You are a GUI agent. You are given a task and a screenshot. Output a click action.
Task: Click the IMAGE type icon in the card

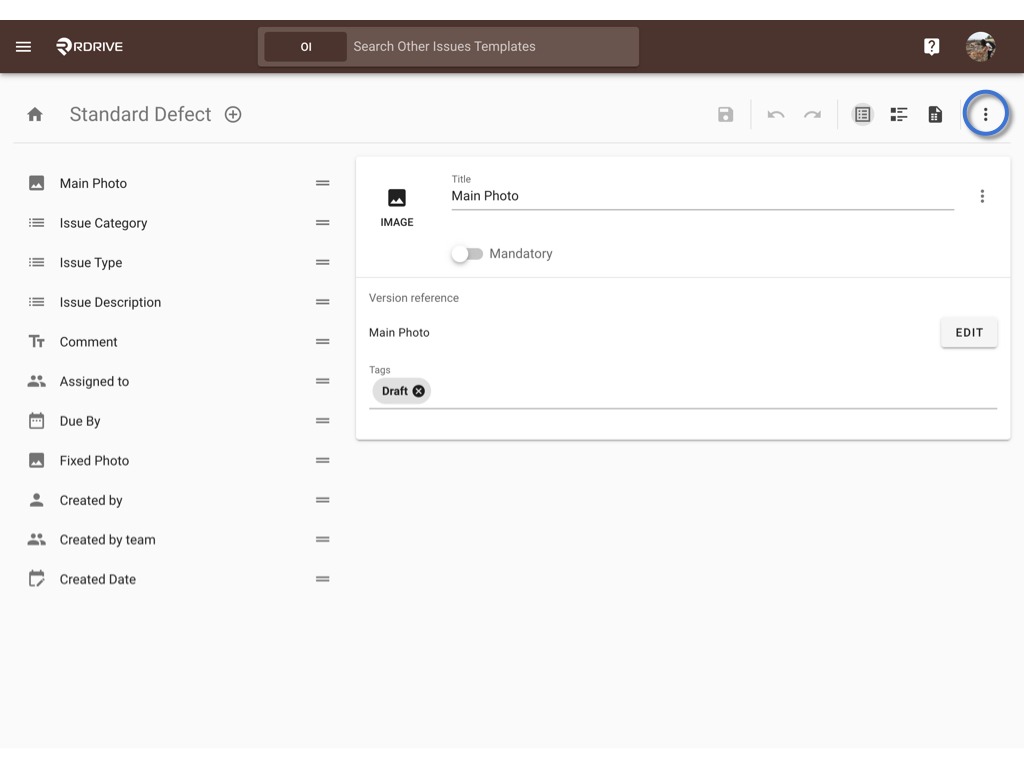396,198
